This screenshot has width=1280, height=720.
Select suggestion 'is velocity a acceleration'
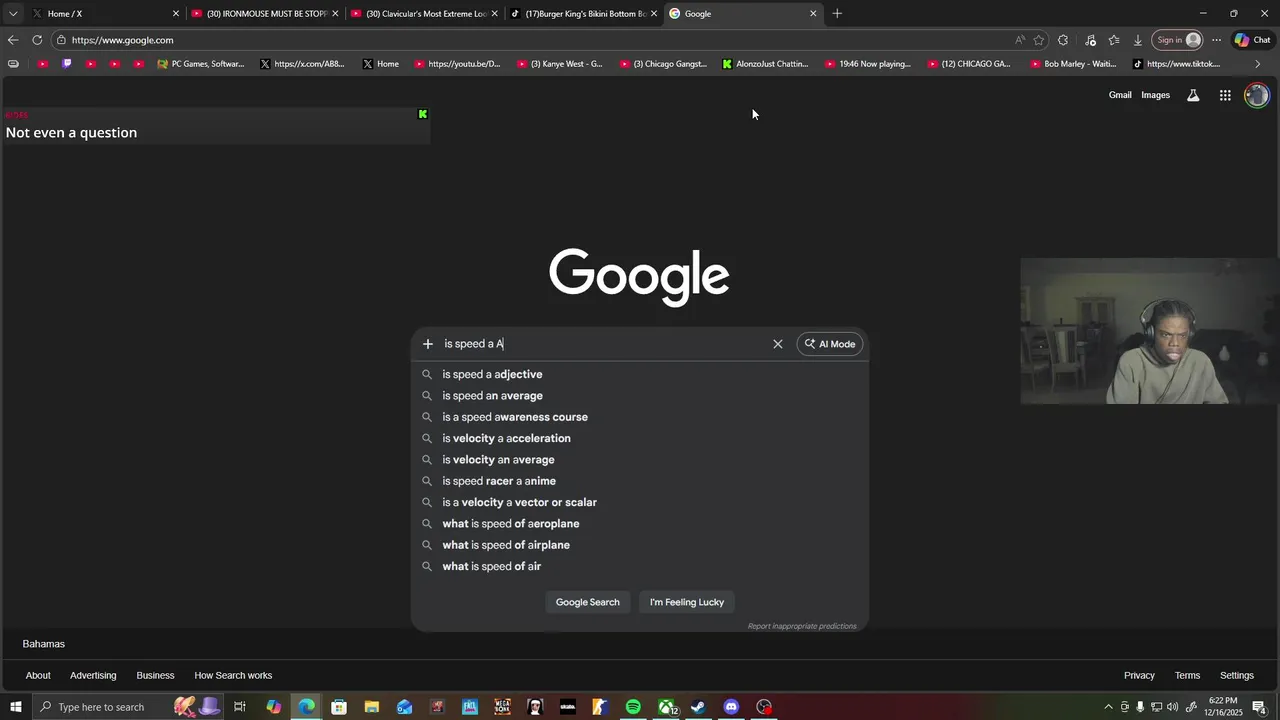(x=640, y=438)
